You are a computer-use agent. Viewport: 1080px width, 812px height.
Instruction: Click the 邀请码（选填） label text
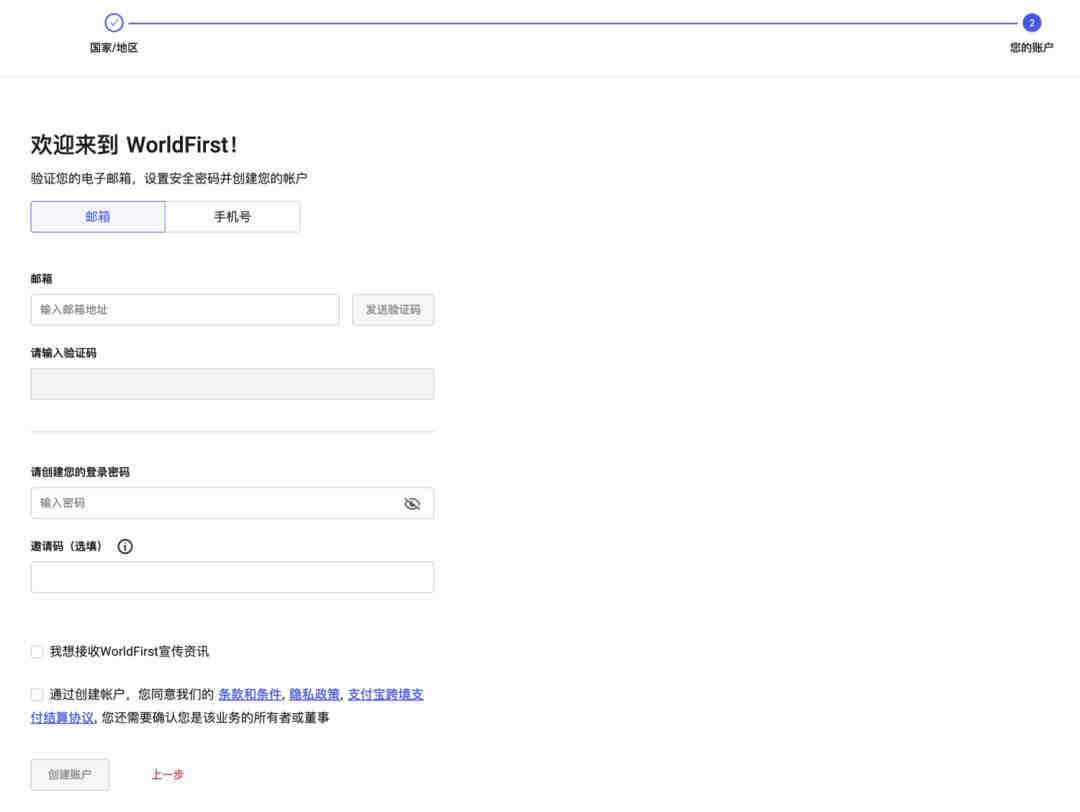[x=68, y=546]
